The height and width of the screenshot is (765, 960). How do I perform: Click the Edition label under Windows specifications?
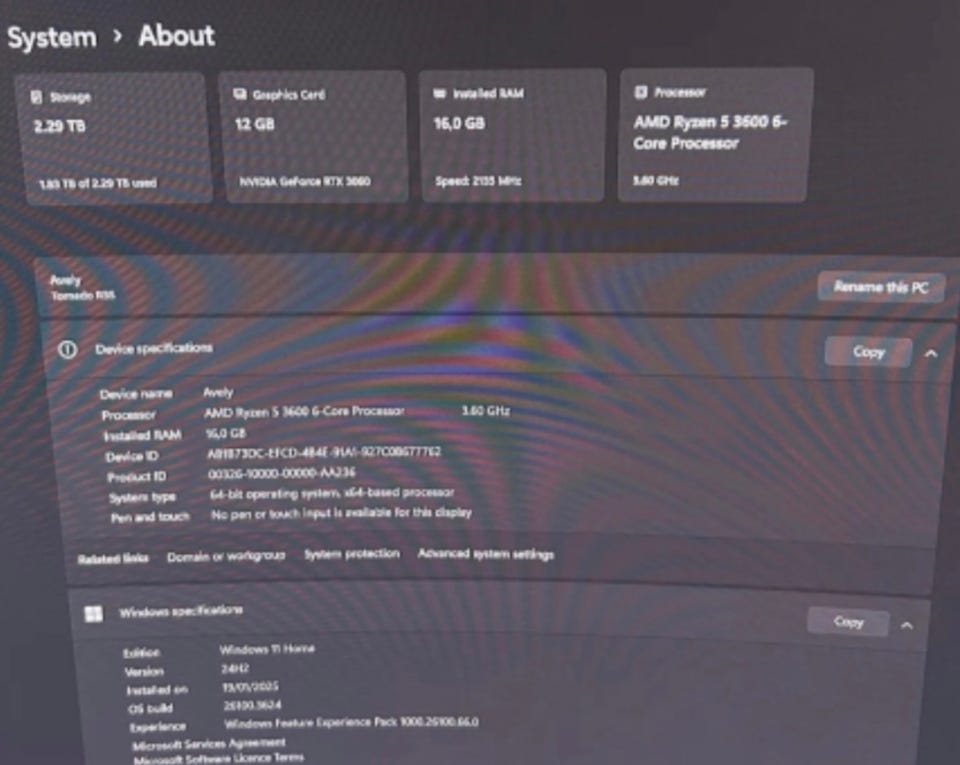tap(141, 652)
